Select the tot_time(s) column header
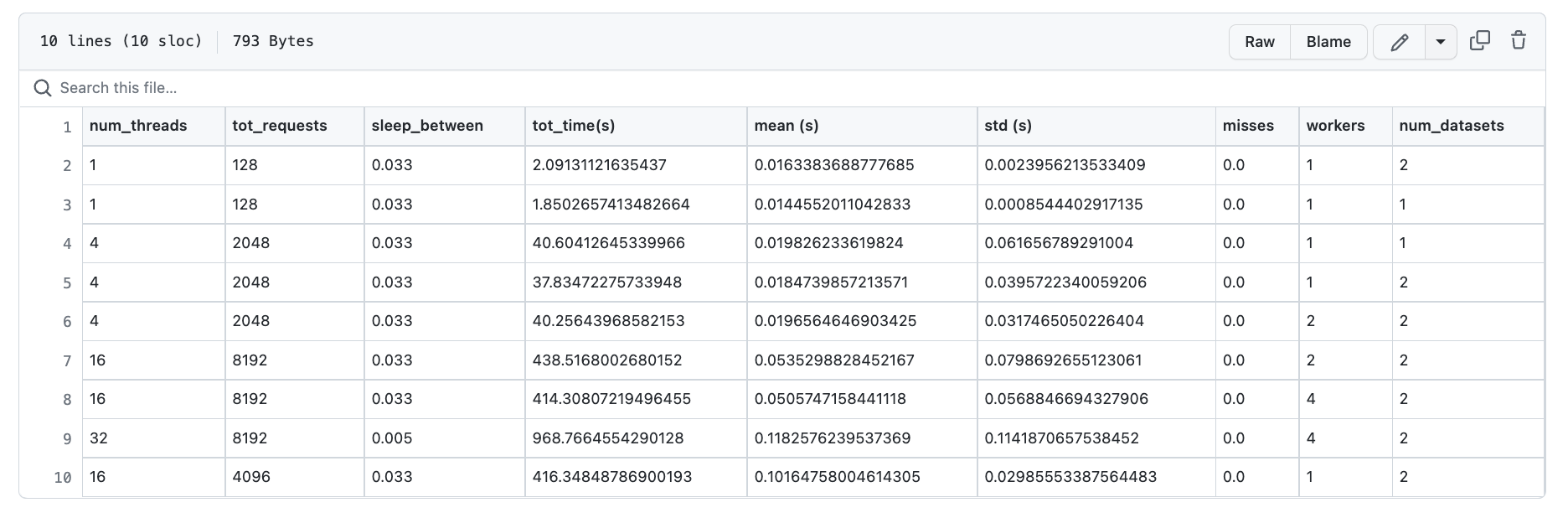The height and width of the screenshot is (518, 1568). click(574, 126)
